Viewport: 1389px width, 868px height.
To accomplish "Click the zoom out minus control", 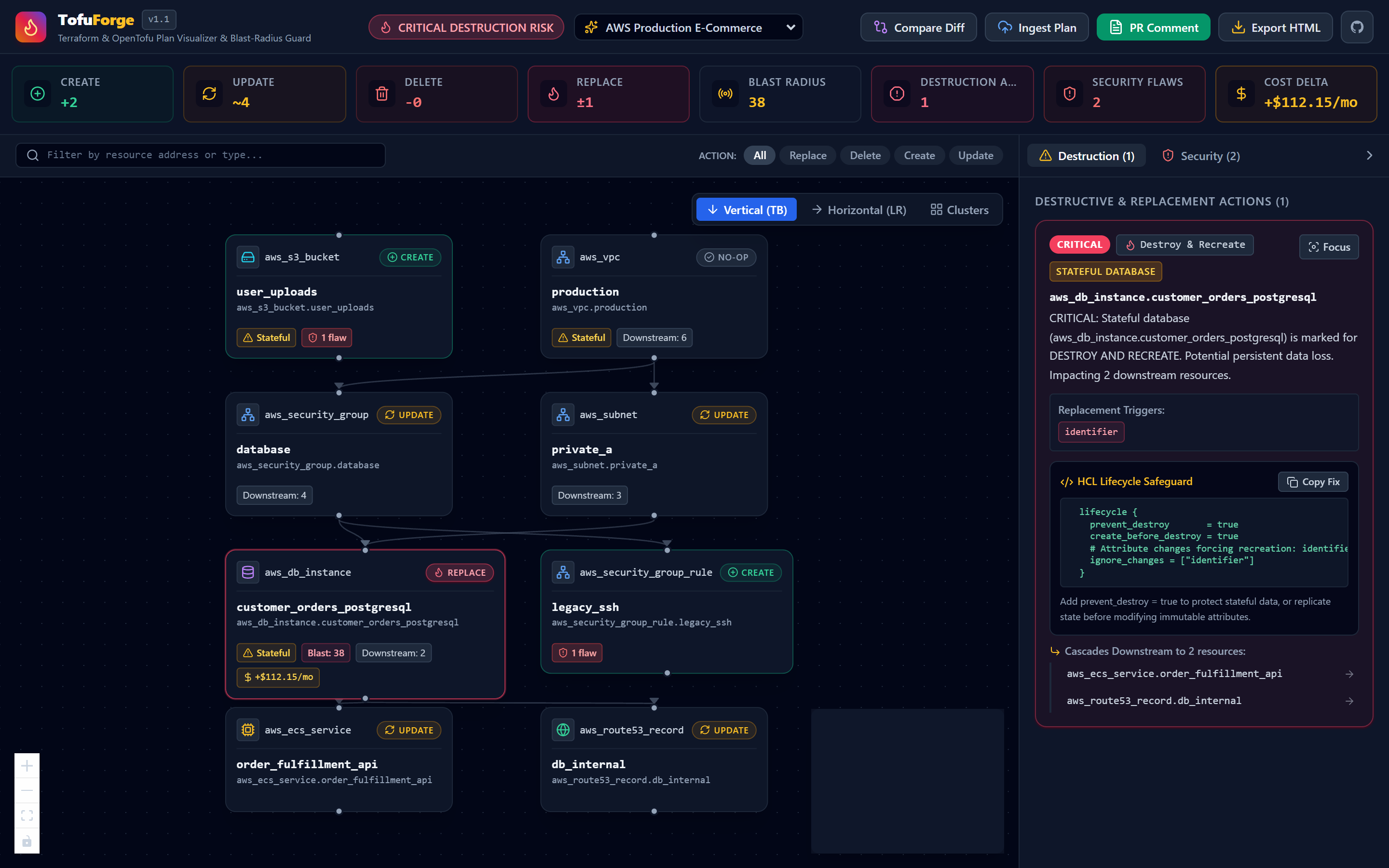I will 27,790.
